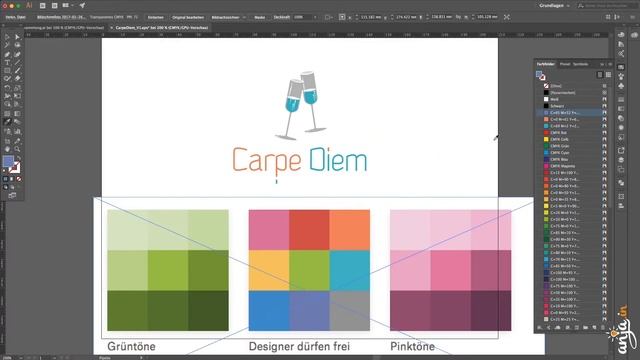Open the Deckkraft opacity dropdown arrow
640x360 pixels.
tap(315, 17)
